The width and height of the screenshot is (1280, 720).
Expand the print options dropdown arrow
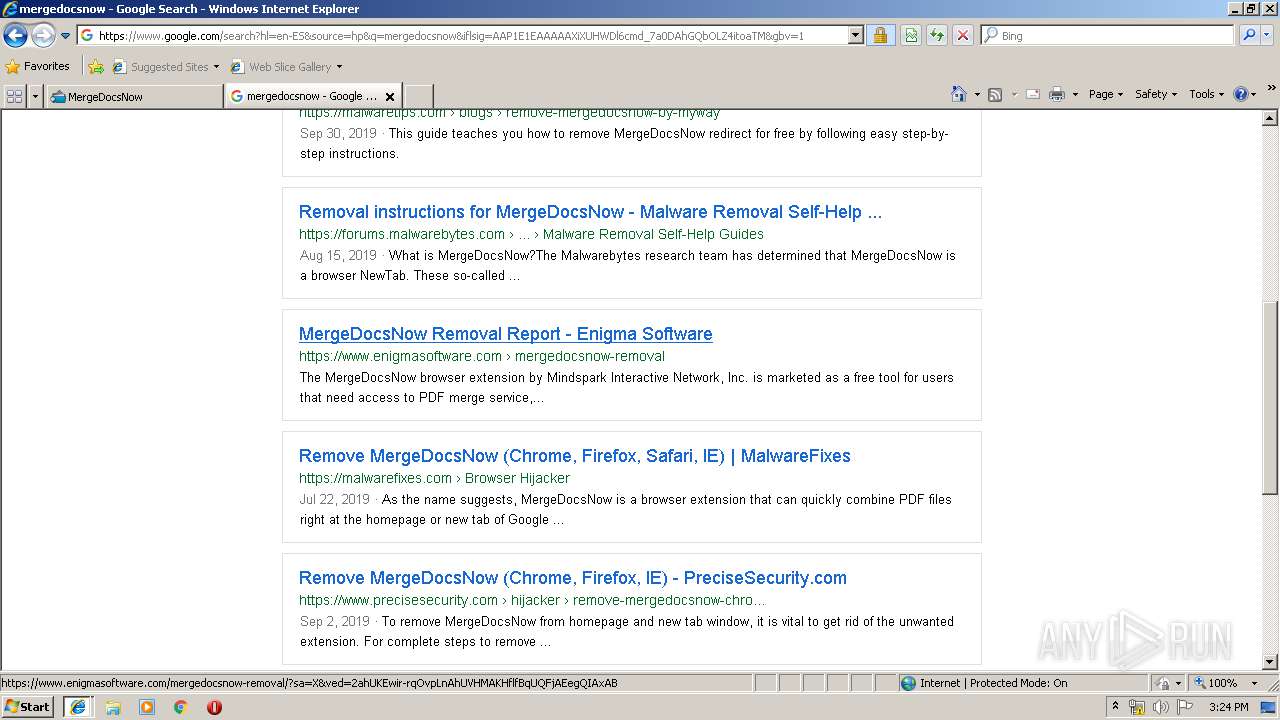tap(1075, 94)
